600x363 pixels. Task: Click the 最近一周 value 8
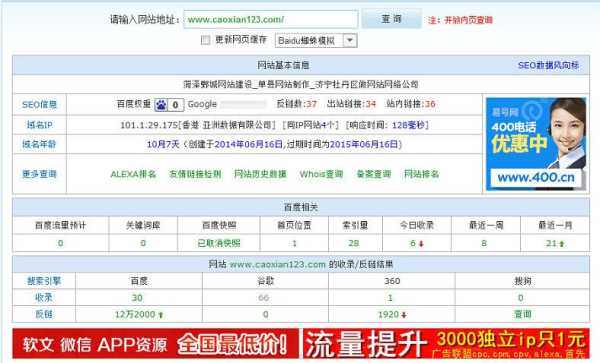(x=484, y=243)
